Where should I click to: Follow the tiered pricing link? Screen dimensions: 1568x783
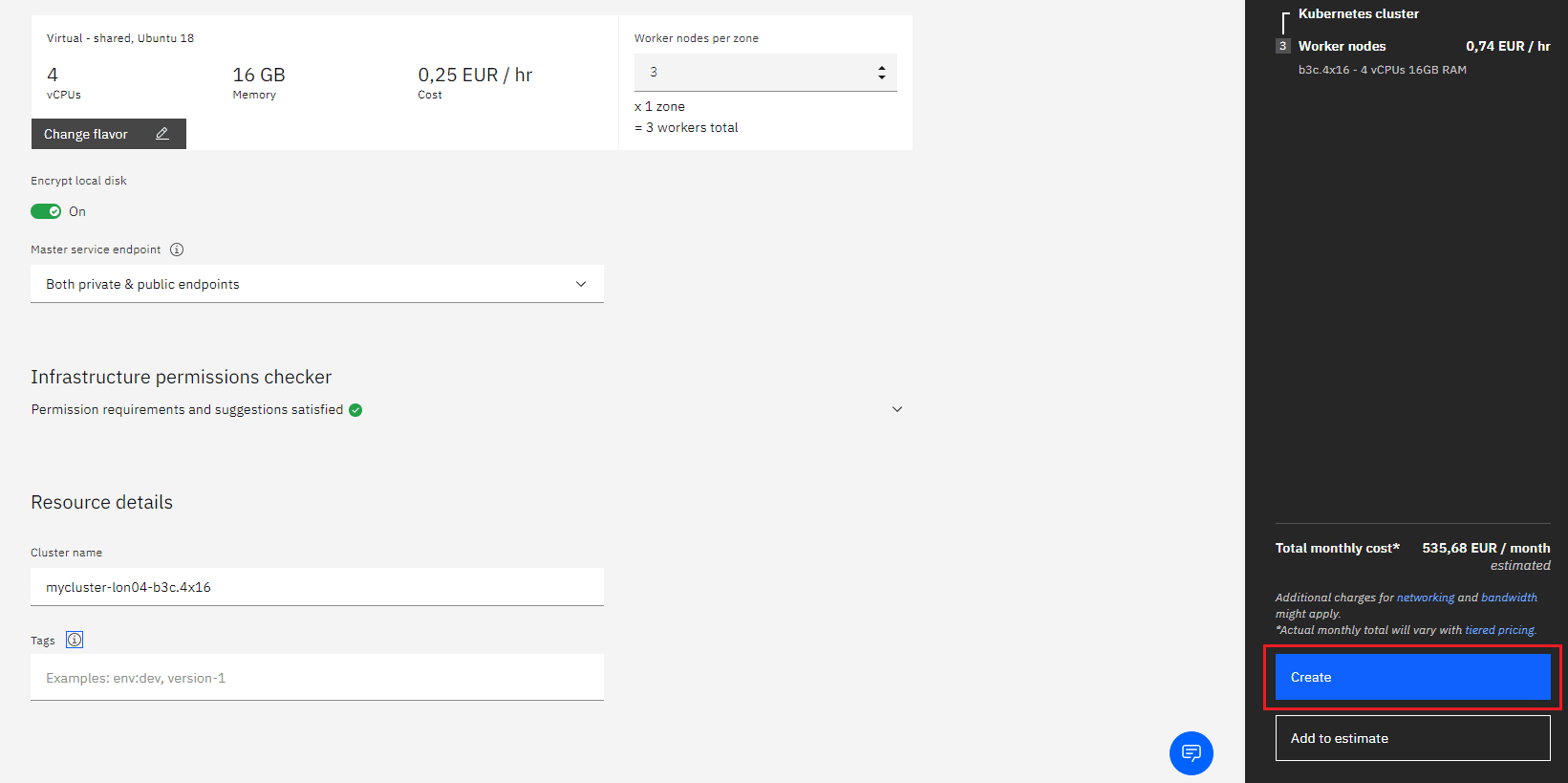pos(1499,630)
